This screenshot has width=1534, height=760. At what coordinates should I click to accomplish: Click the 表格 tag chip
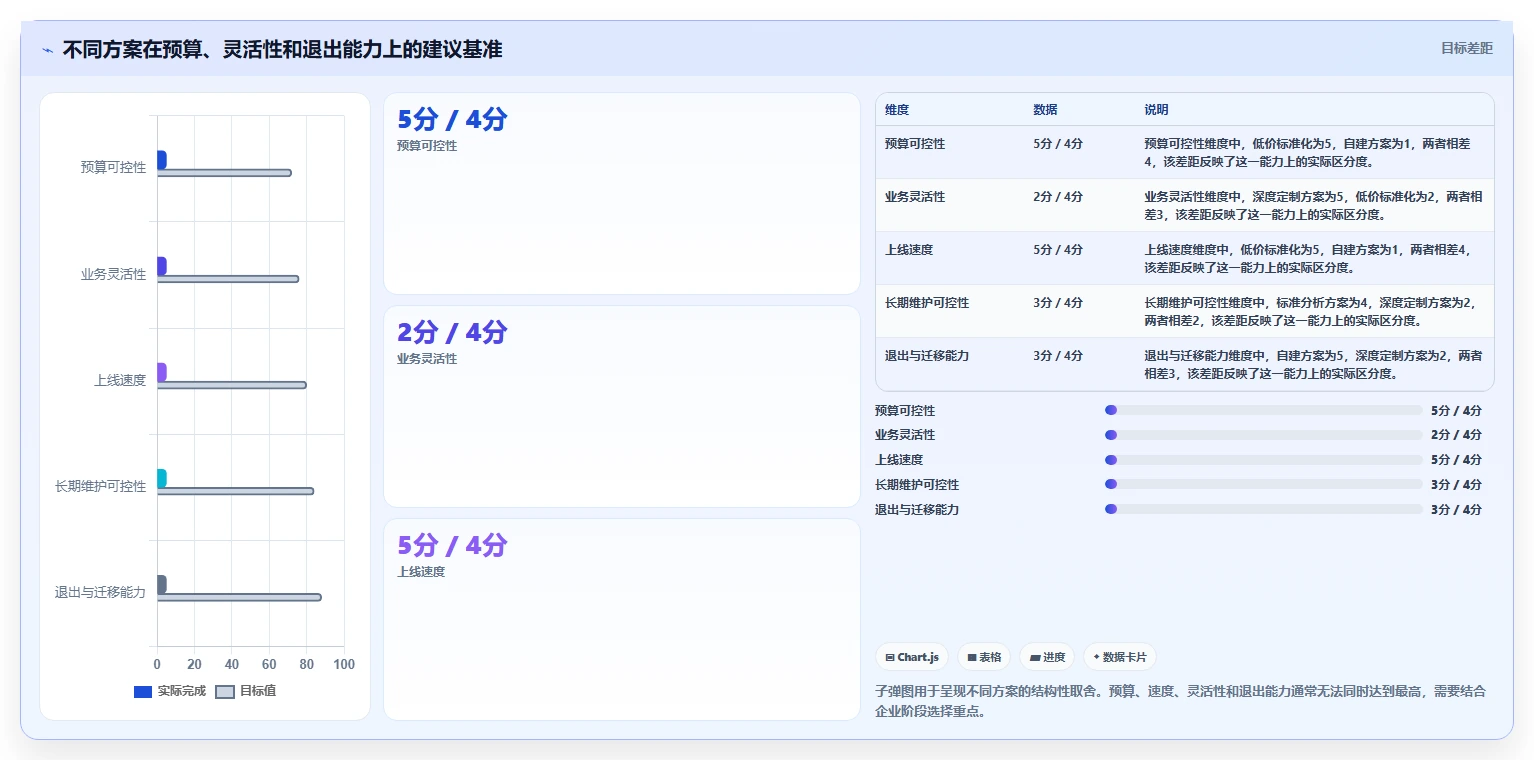coord(984,657)
